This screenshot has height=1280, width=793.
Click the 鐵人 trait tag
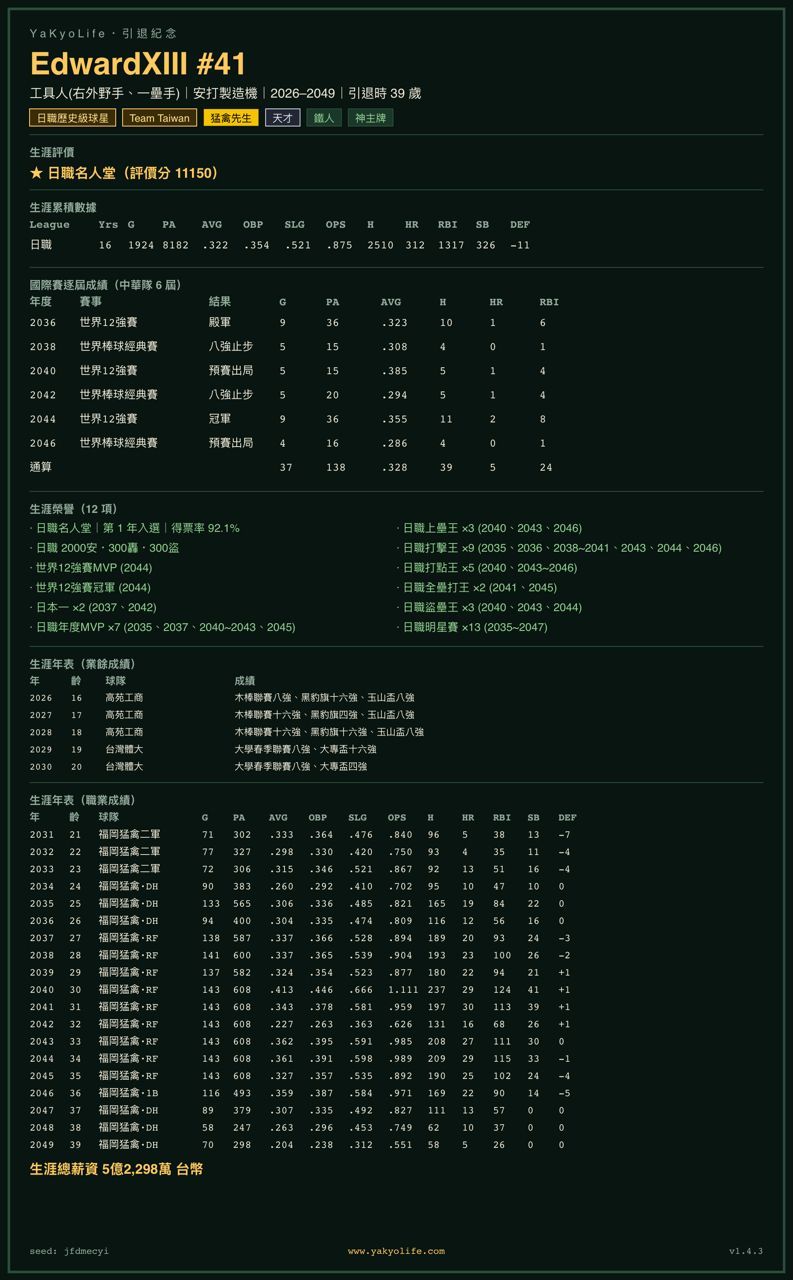[x=324, y=118]
